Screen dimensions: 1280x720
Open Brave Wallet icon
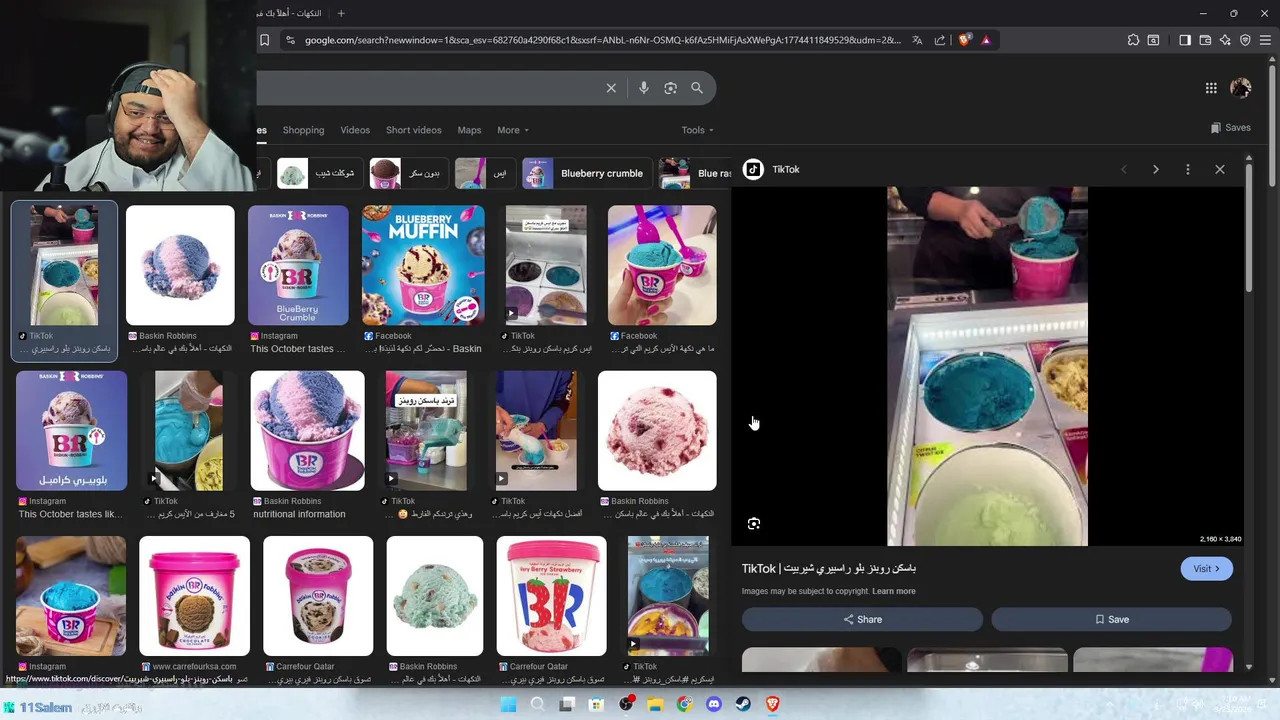click(1205, 40)
